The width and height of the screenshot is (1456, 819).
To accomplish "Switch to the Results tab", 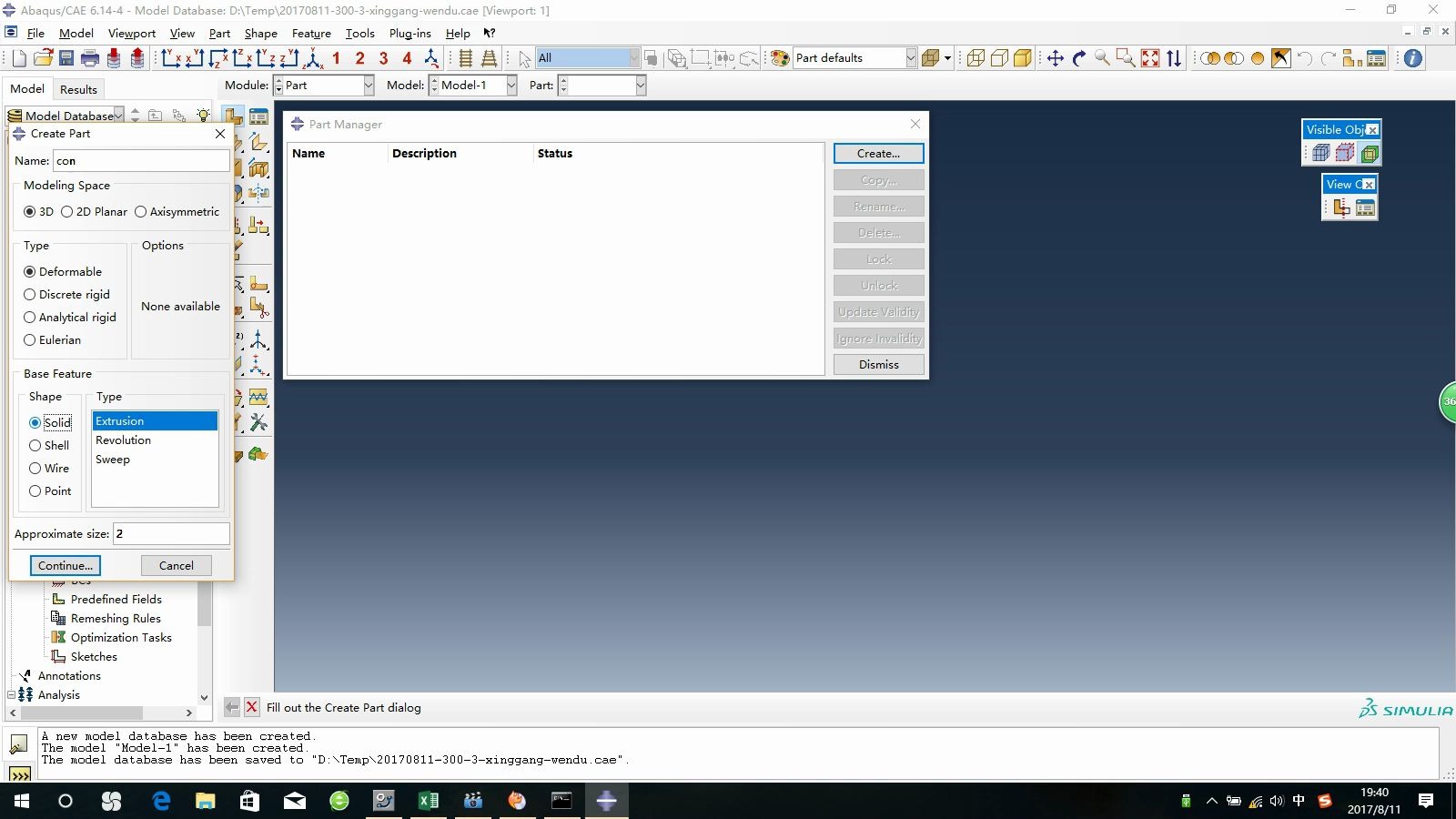I will click(x=78, y=89).
